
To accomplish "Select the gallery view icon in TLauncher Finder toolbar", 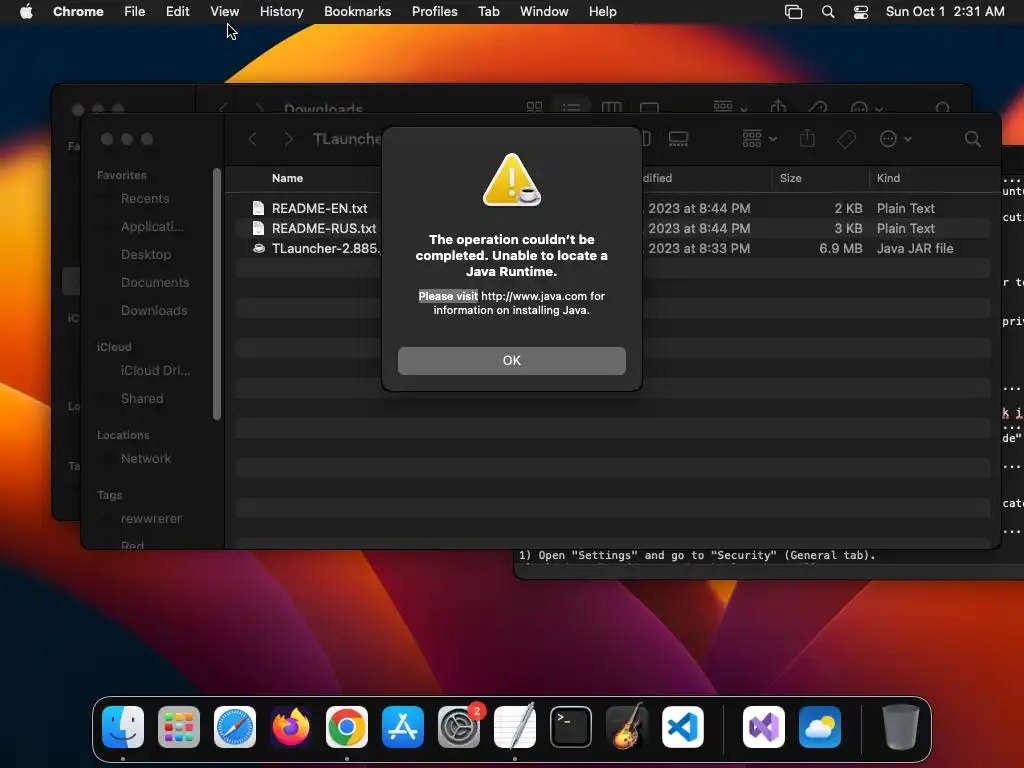I will (678, 138).
